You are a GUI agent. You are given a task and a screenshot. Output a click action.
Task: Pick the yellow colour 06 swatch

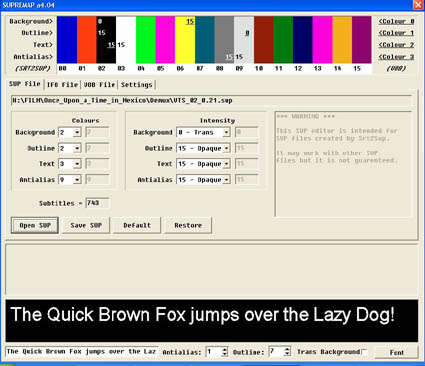point(185,40)
